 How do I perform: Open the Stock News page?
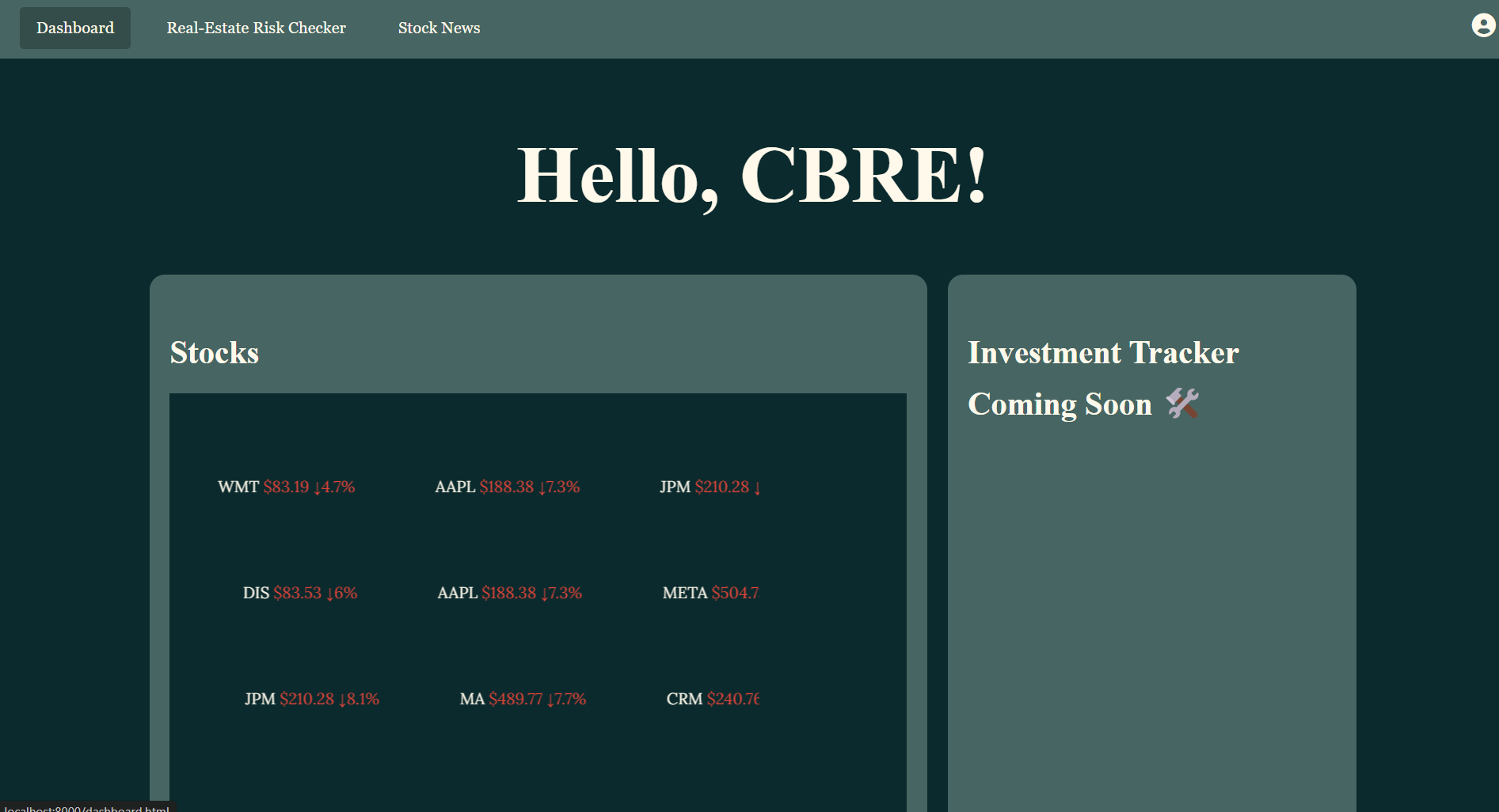[x=439, y=28]
